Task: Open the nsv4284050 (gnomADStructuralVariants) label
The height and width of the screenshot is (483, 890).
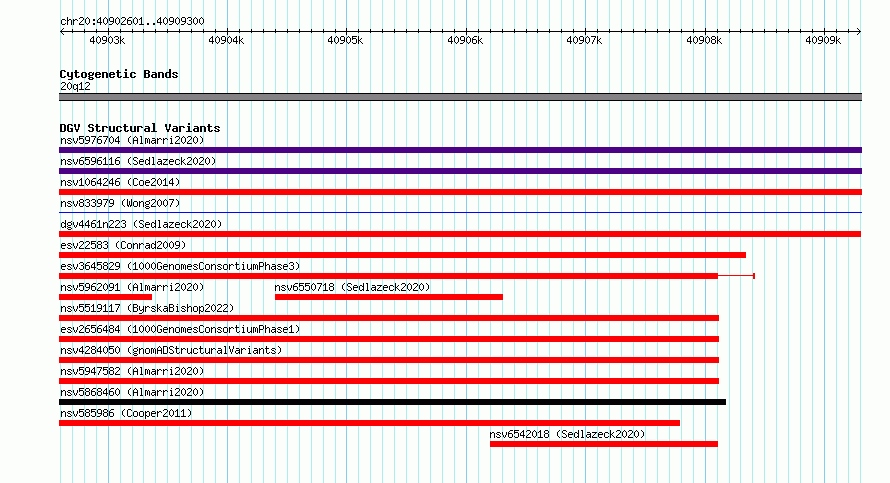Action: 171,350
